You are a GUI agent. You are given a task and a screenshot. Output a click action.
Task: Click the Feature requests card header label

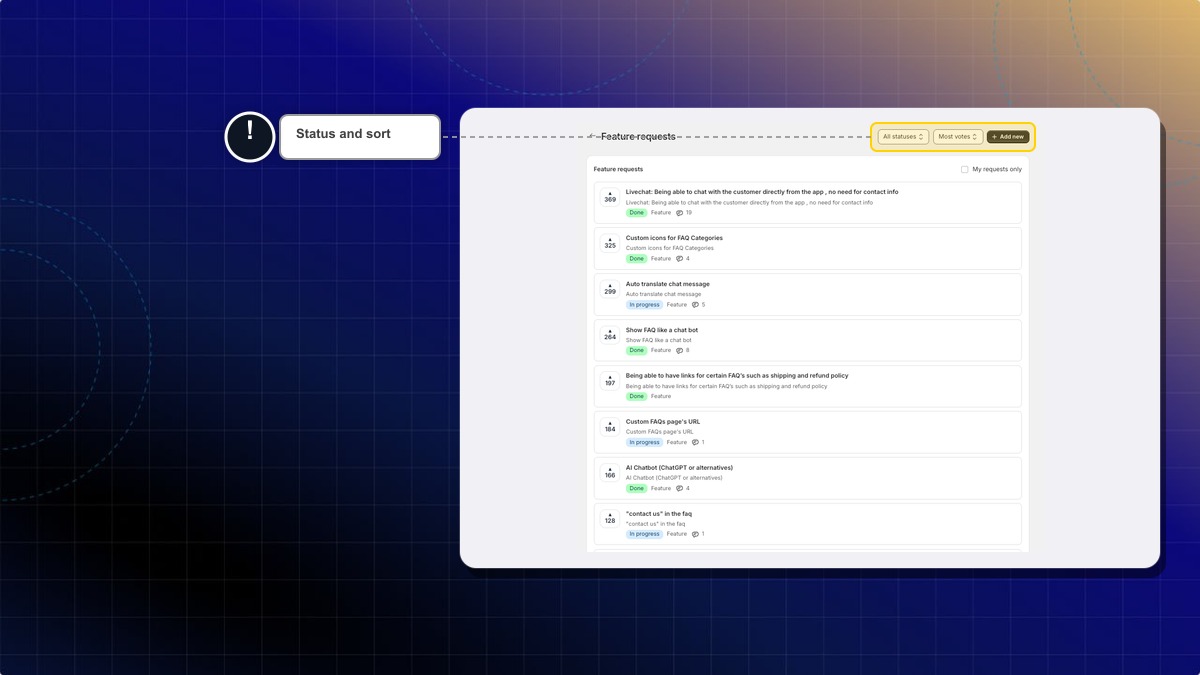618,170
